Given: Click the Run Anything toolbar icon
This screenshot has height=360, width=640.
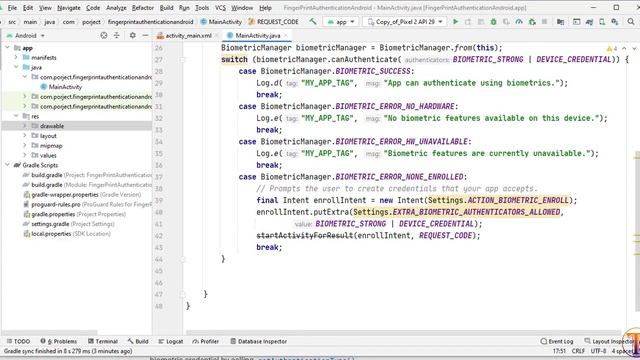Looking at the screenshot, I should tap(576, 22).
